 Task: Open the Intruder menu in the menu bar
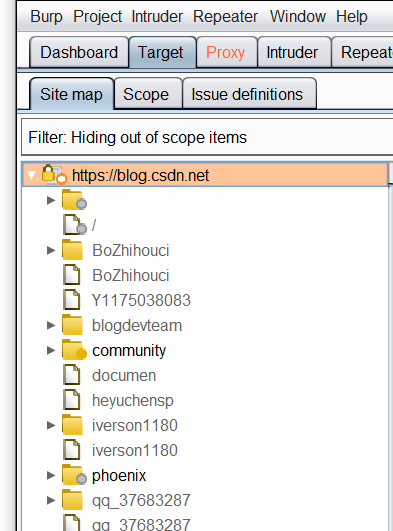pyautogui.click(x=157, y=17)
